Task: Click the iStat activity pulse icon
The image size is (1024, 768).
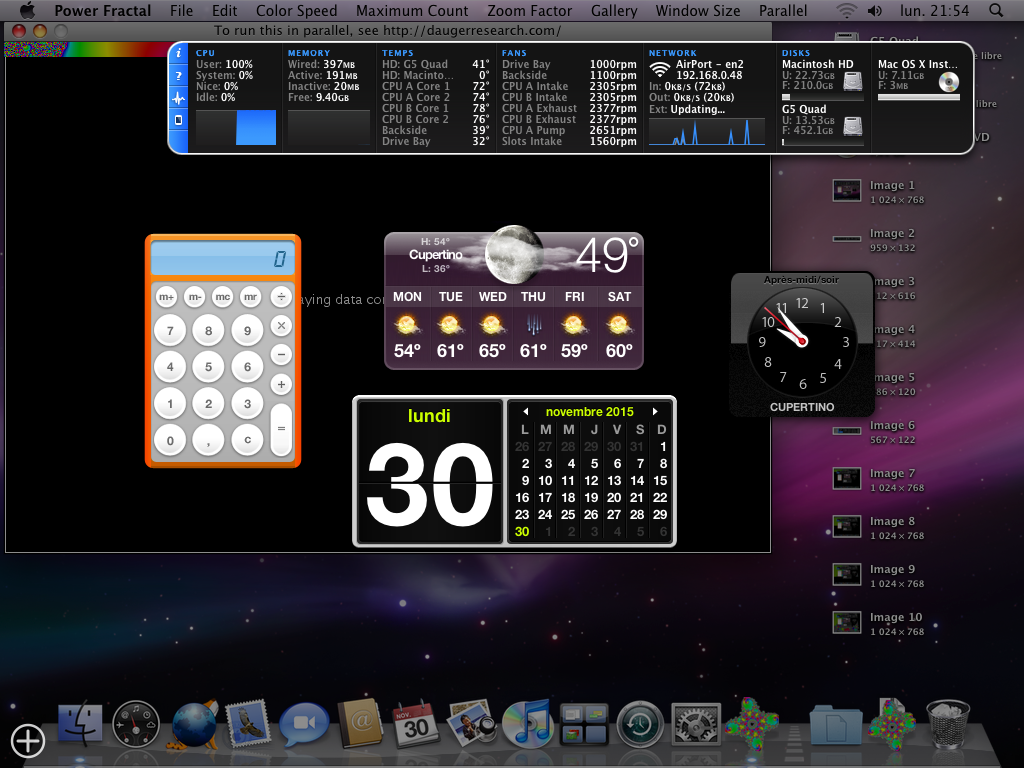Action: pyautogui.click(x=178, y=99)
